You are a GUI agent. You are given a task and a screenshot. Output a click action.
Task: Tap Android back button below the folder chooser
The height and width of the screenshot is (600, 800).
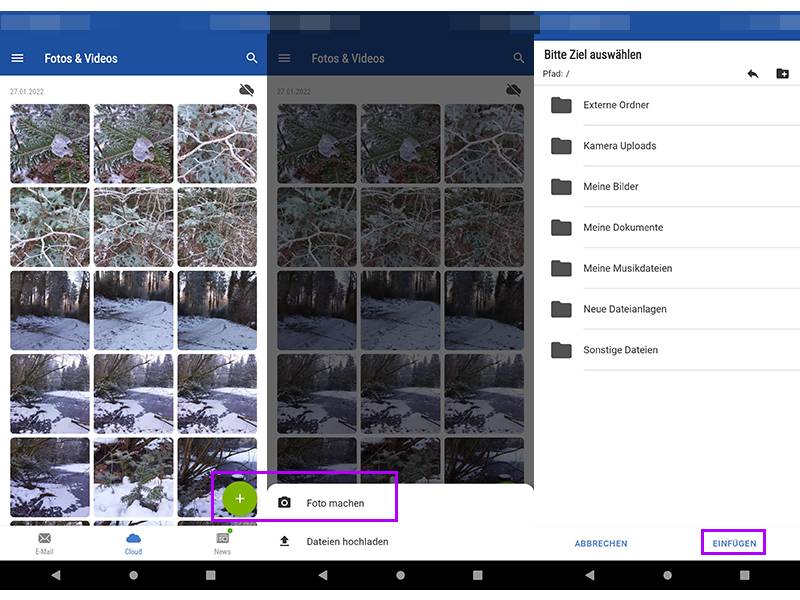[x=590, y=576]
